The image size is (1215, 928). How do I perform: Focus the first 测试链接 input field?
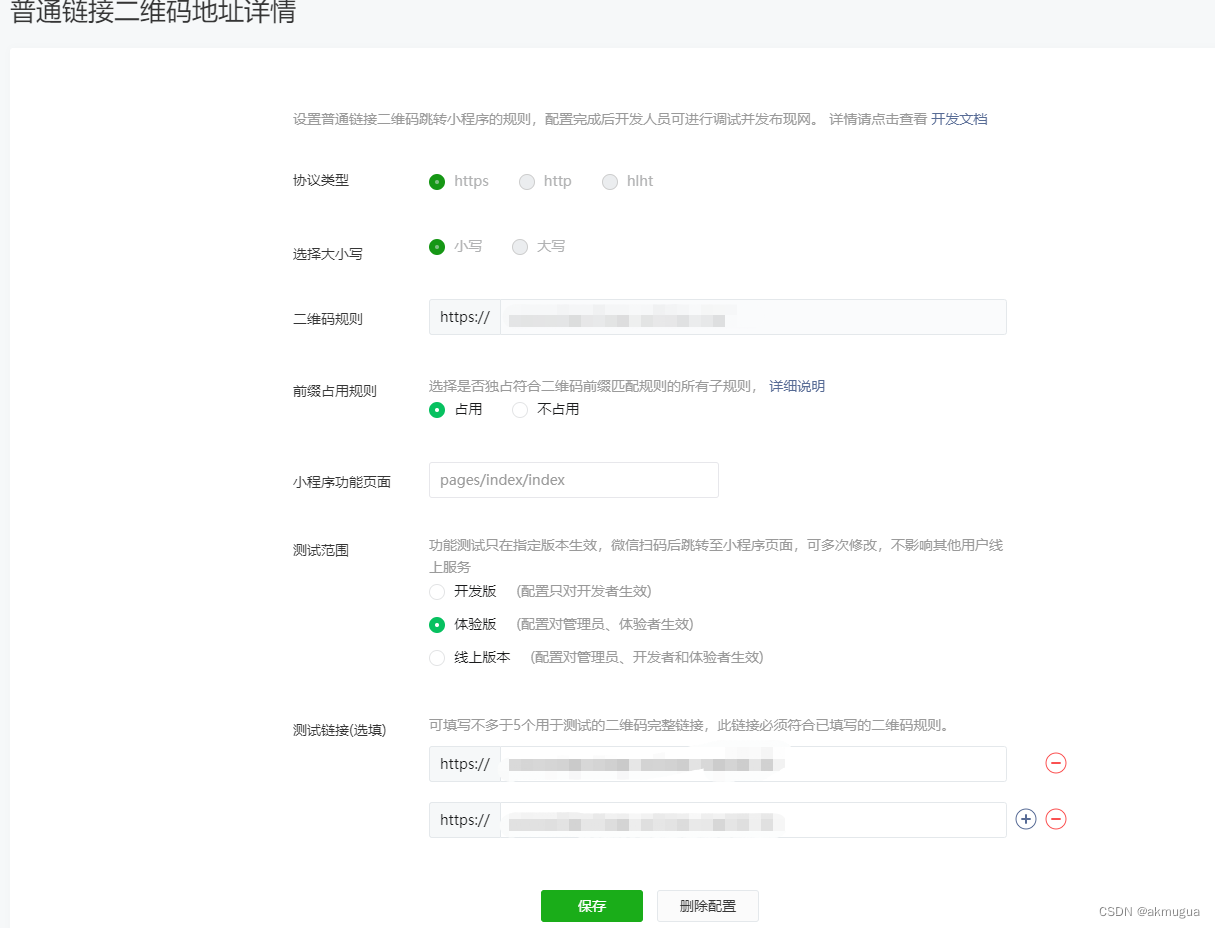tap(753, 764)
